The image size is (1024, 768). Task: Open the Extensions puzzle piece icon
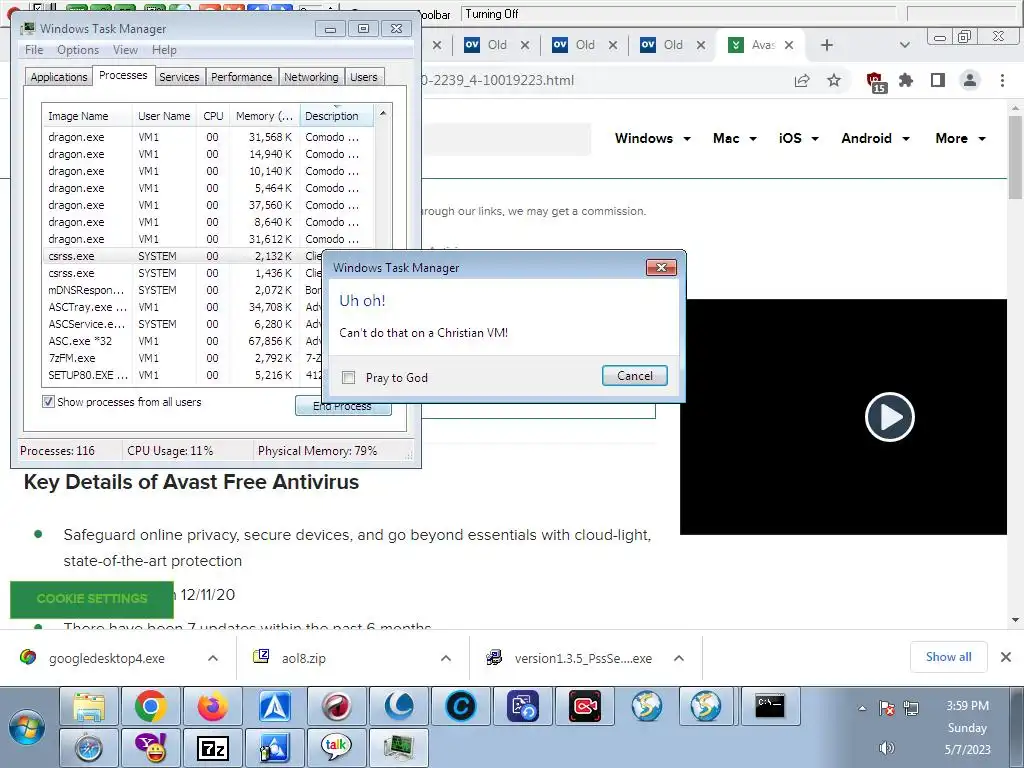coord(906,80)
